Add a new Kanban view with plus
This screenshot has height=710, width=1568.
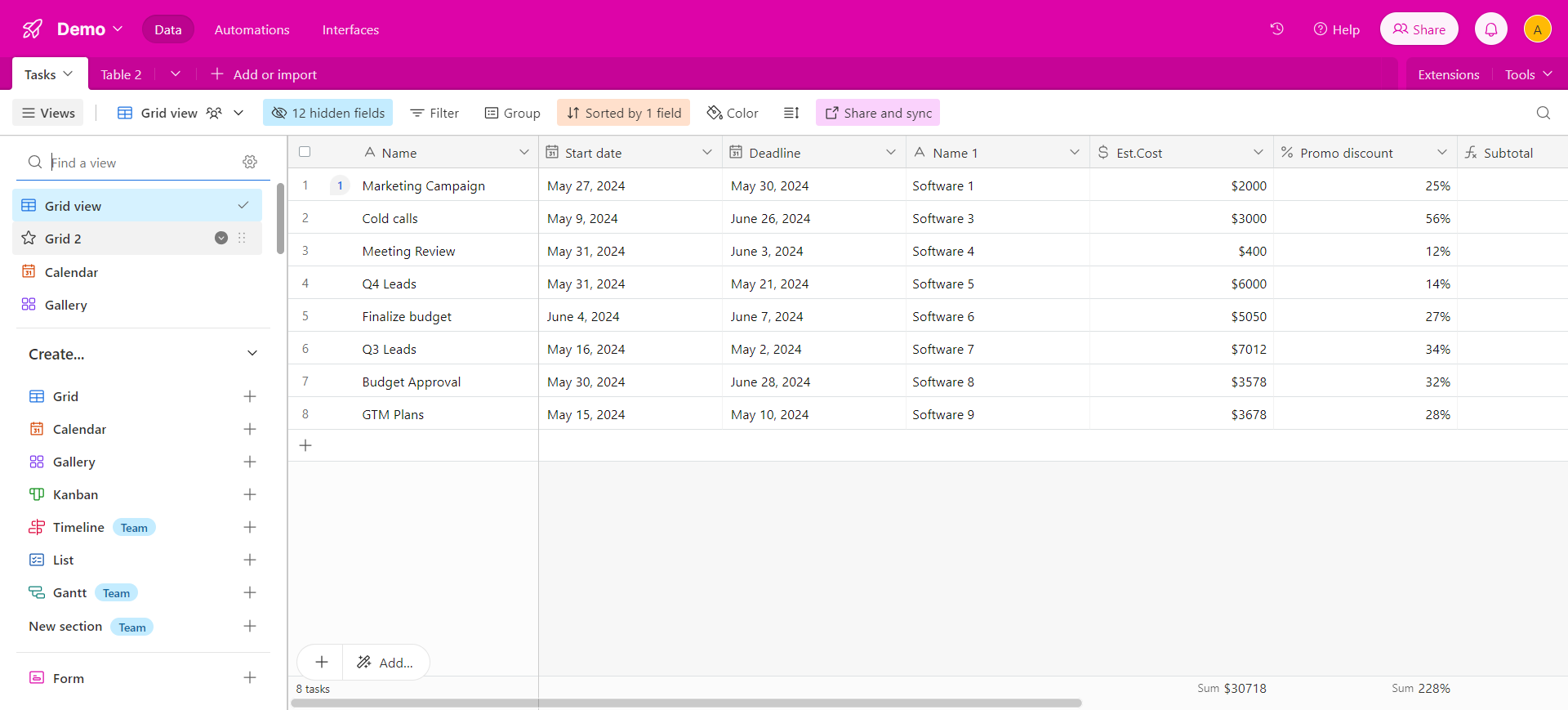[x=250, y=494]
